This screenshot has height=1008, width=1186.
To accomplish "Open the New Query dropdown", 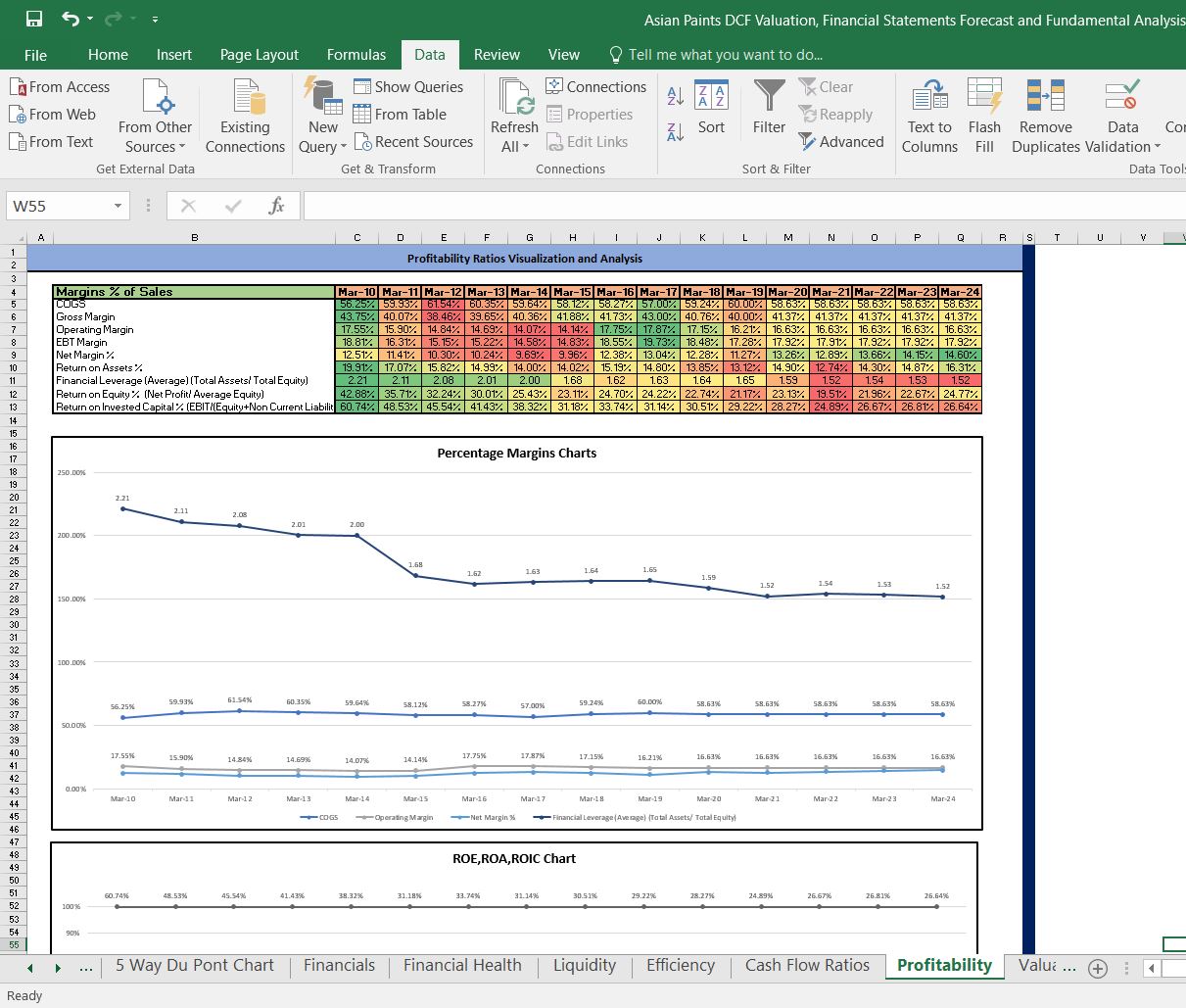I will coord(322,116).
